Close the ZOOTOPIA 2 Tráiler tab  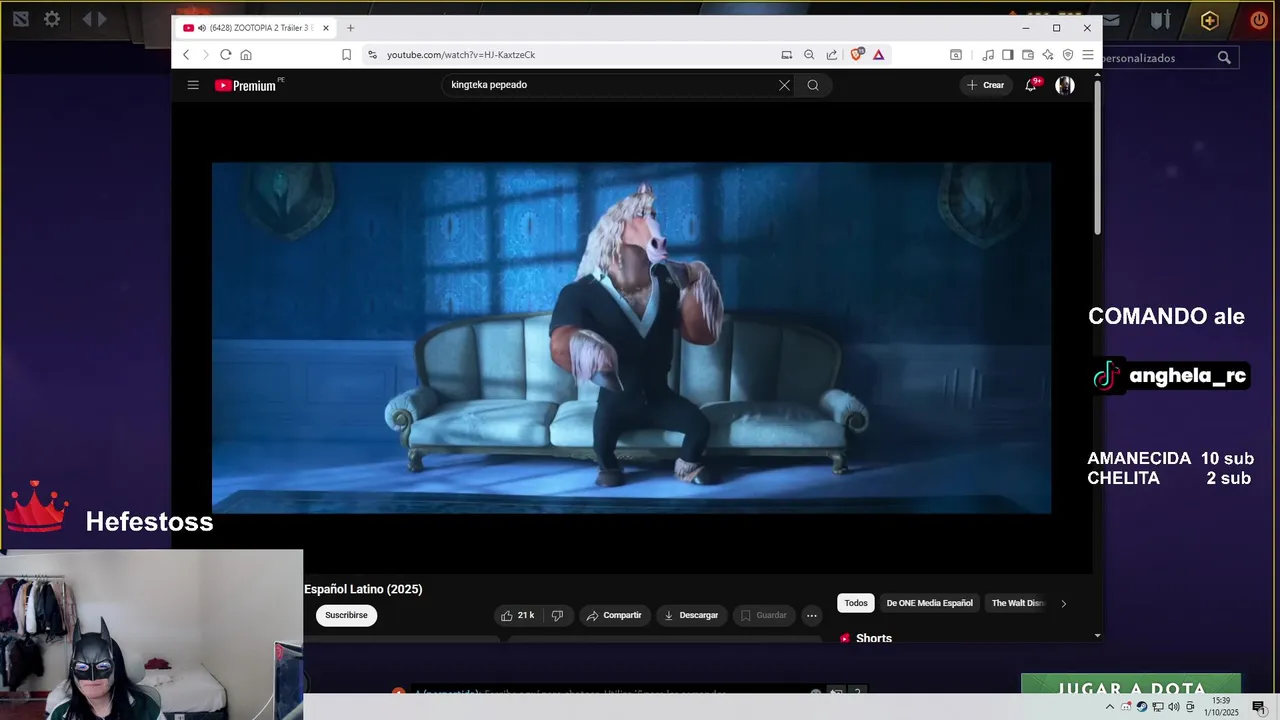coord(326,28)
